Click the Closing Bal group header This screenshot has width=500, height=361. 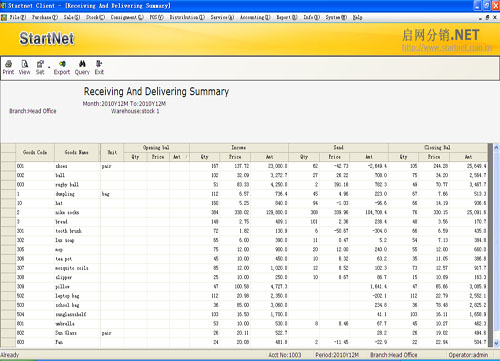[x=437, y=148]
